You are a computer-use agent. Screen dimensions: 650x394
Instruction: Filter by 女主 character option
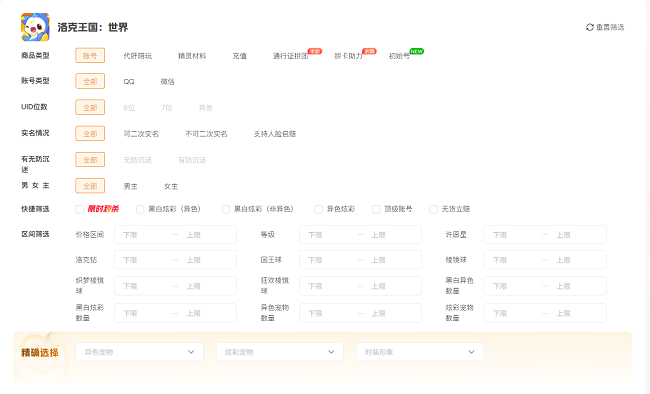[171, 186]
